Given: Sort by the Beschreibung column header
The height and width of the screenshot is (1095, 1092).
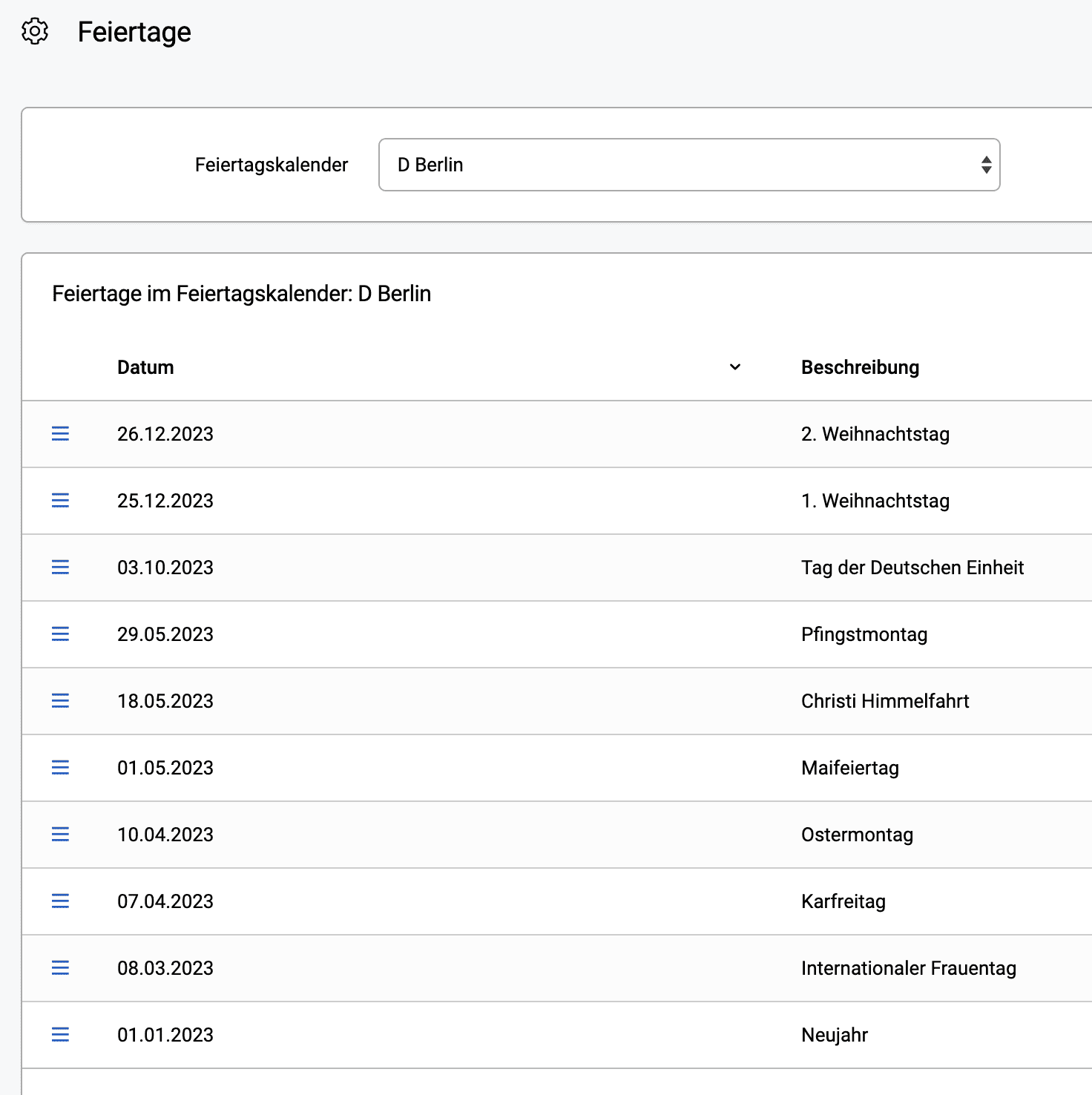Looking at the screenshot, I should pos(860,367).
